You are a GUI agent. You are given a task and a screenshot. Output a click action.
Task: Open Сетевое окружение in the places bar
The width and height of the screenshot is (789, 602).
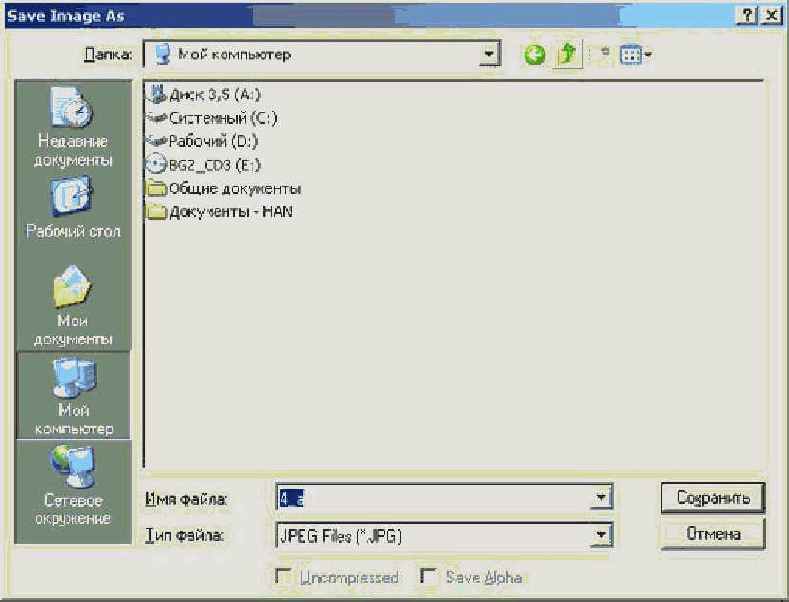(73, 486)
